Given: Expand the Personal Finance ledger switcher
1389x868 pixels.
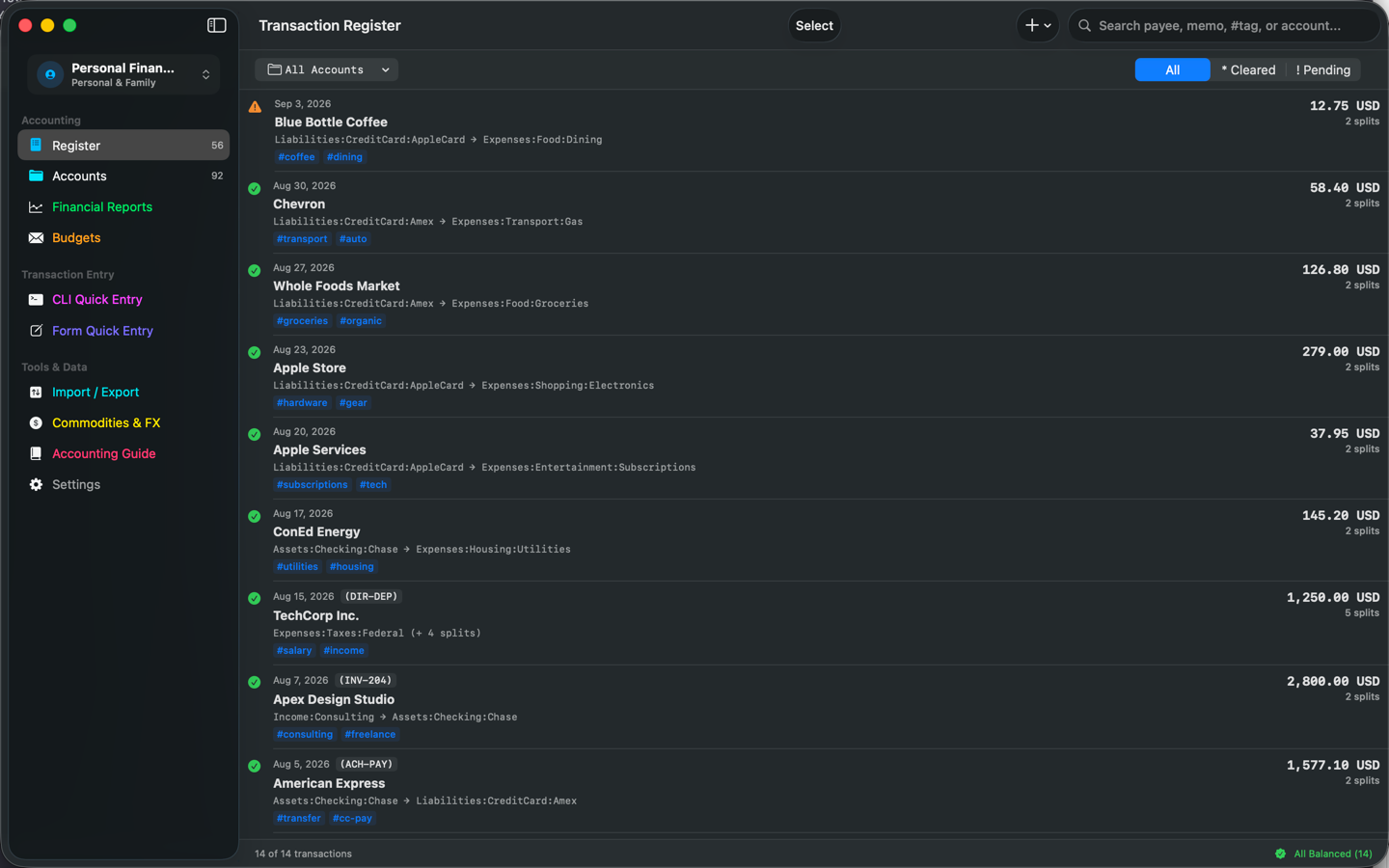Looking at the screenshot, I should 123,74.
